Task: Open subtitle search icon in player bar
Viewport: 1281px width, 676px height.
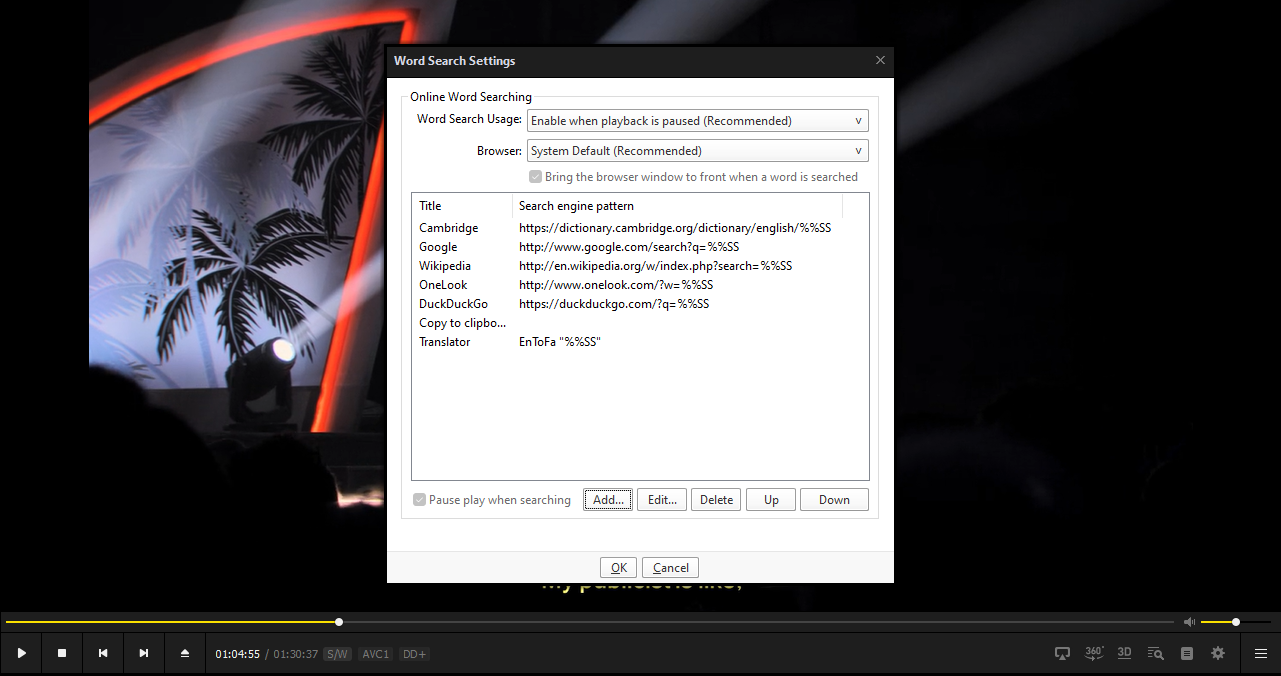Action: (1156, 653)
